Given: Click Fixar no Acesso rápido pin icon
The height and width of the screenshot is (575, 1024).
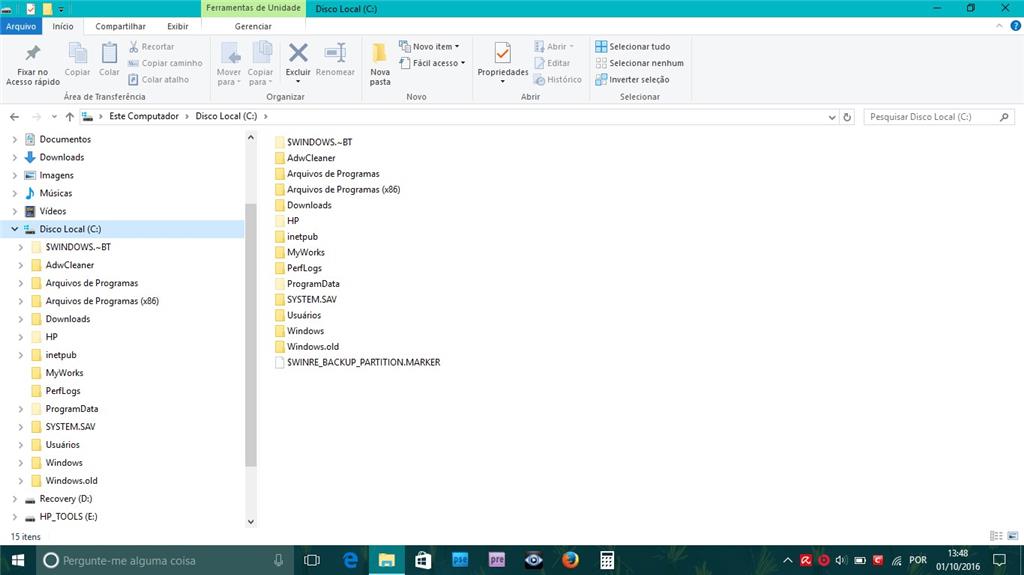Looking at the screenshot, I should click(x=33, y=54).
